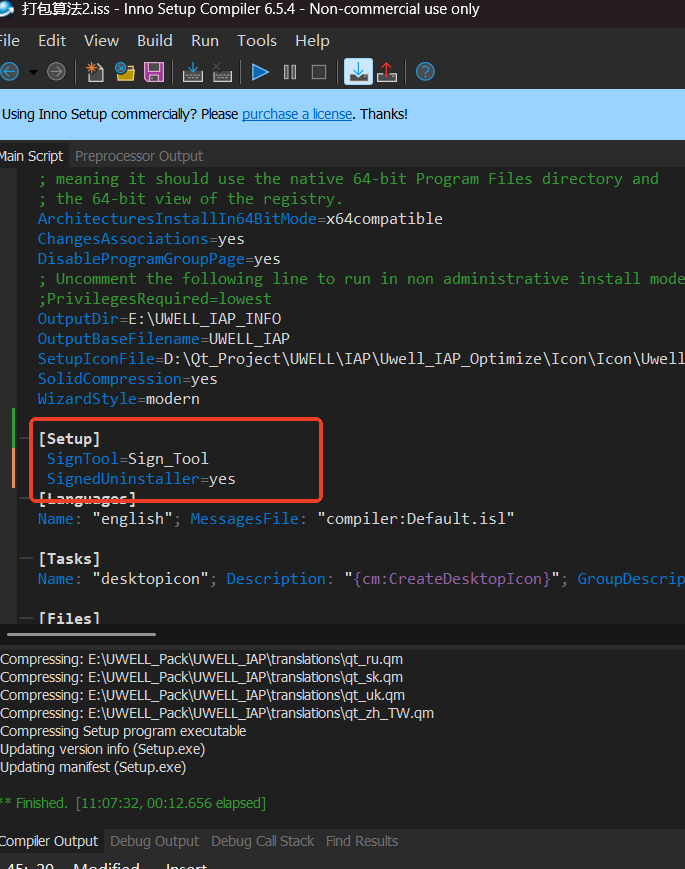Terminate the running setup
Screen dimensions: 685x869
click(x=319, y=72)
